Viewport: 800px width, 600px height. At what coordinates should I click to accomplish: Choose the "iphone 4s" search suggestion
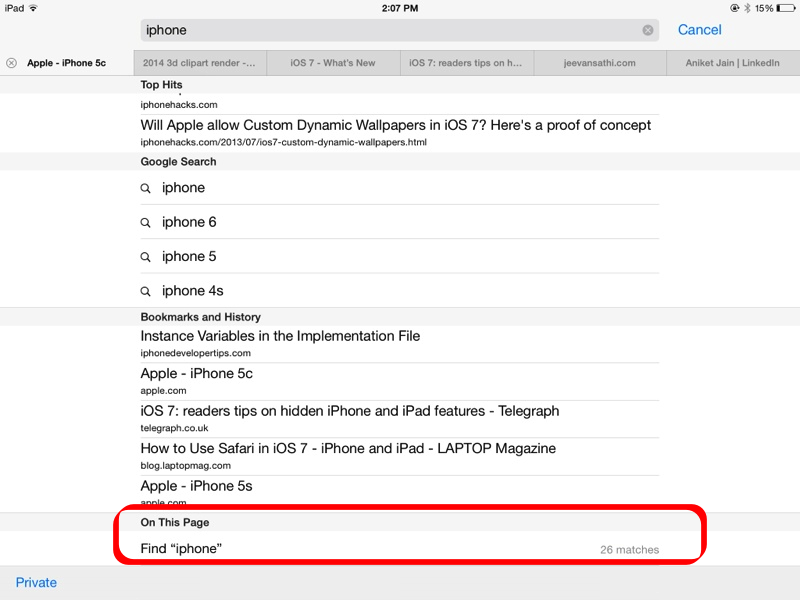tap(399, 290)
